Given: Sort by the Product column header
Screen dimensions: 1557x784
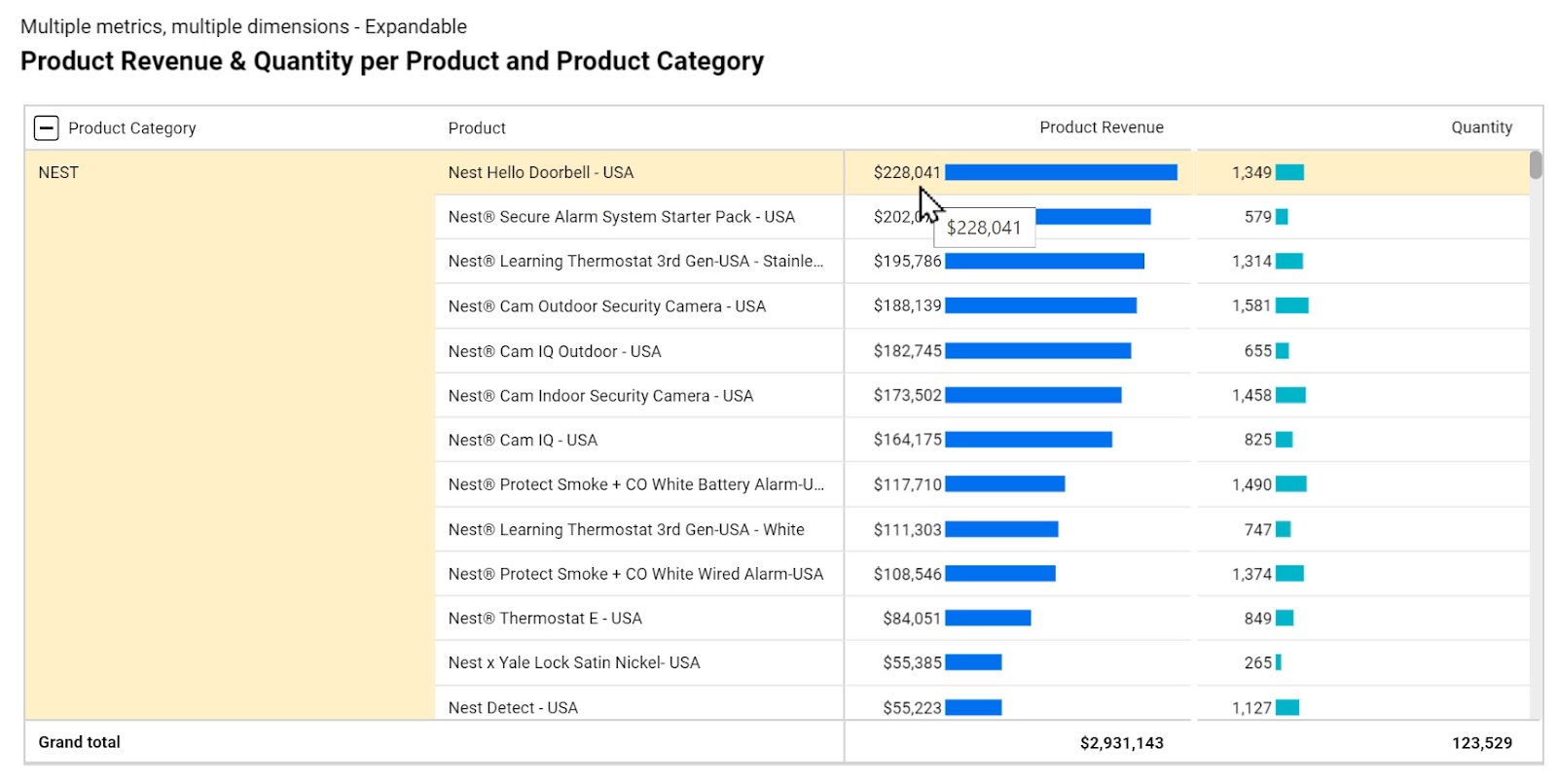Looking at the screenshot, I should [x=477, y=128].
